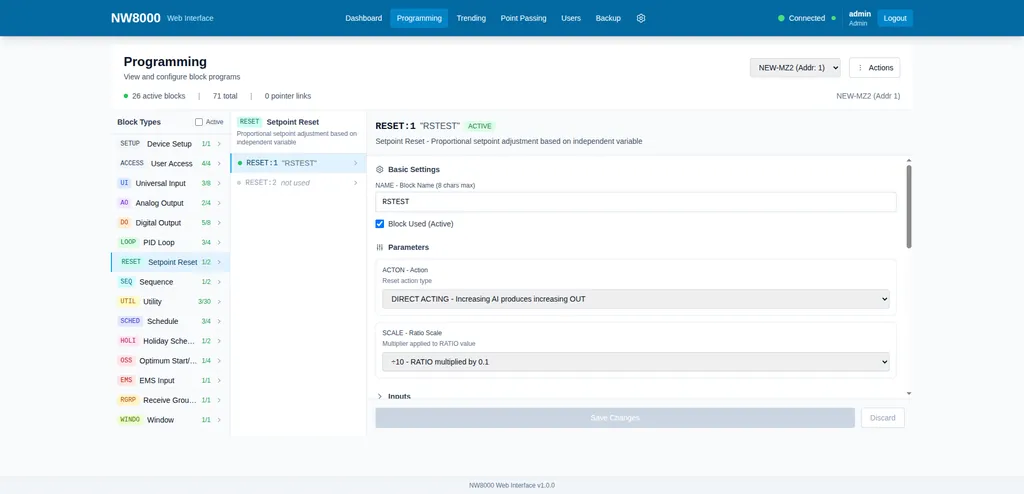Click the UI Universal Input badge icon
The image size is (1024, 494).
tap(124, 183)
